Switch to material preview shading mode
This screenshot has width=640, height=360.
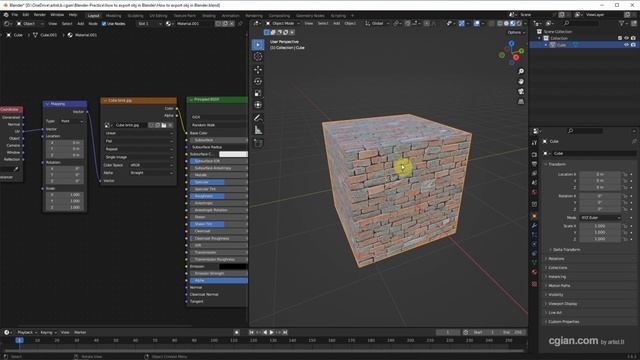[x=513, y=24]
